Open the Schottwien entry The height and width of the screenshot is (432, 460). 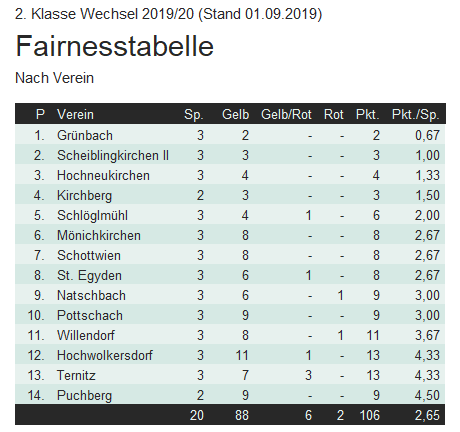(x=89, y=255)
